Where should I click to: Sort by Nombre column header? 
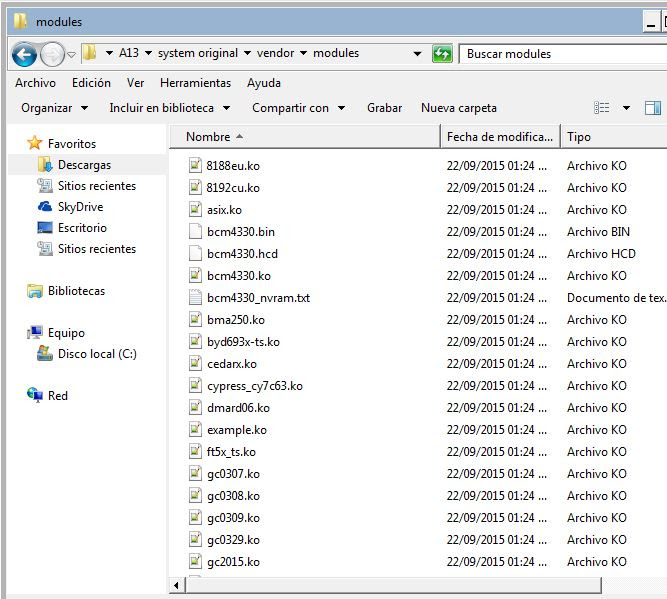click(305, 137)
